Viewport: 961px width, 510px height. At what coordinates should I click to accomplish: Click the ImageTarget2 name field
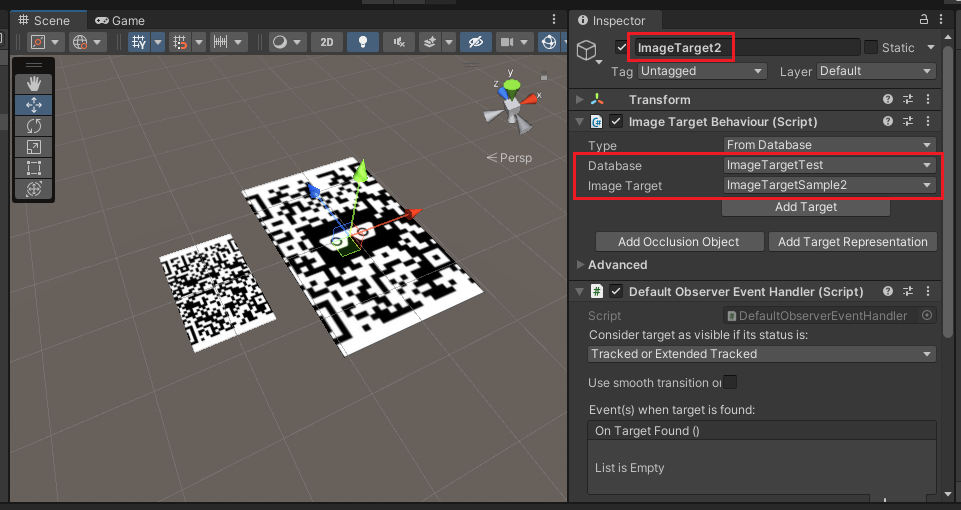pyautogui.click(x=747, y=47)
